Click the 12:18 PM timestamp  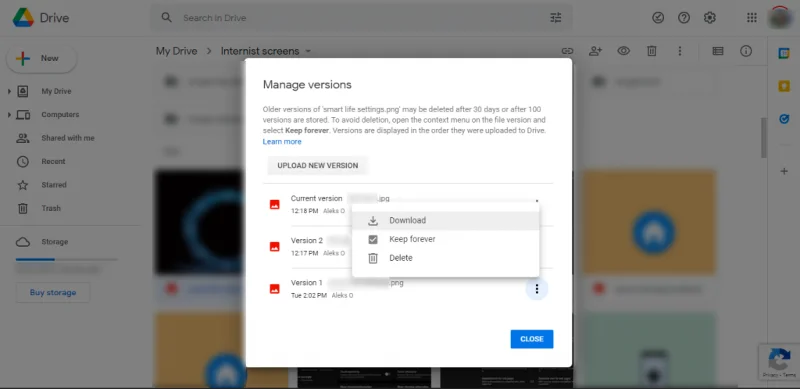click(305, 211)
